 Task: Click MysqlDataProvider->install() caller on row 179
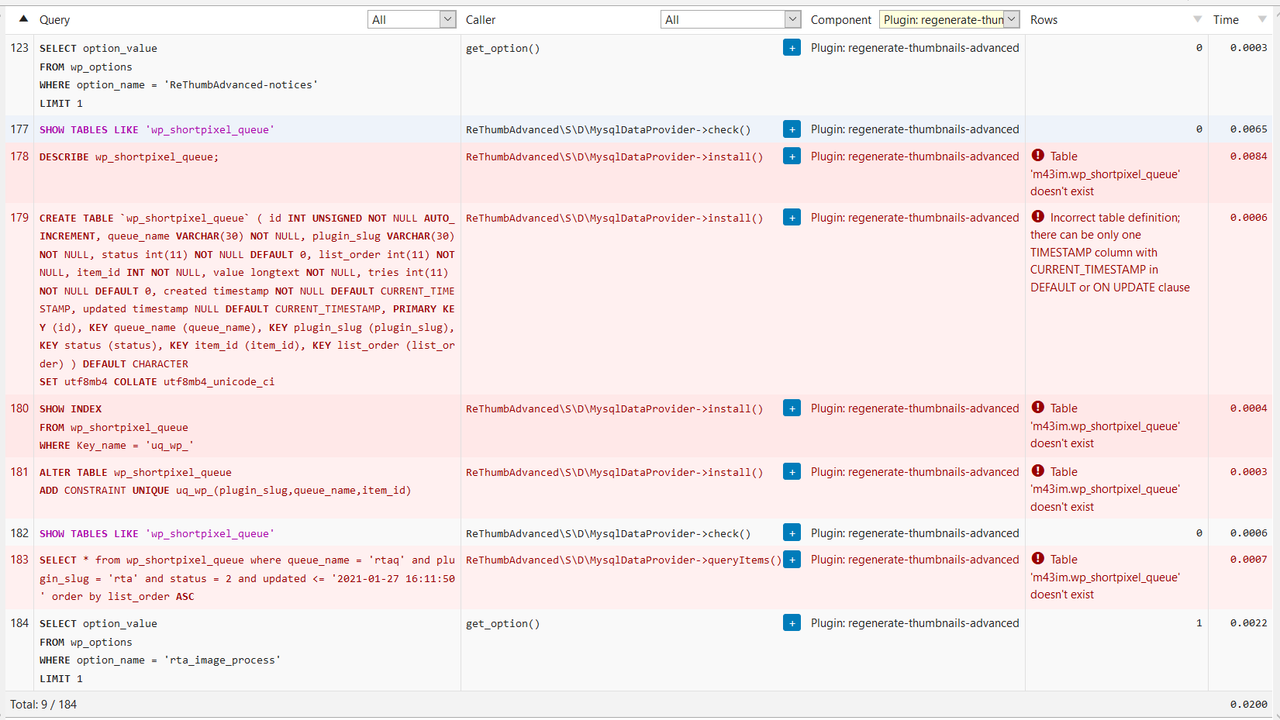(x=614, y=218)
